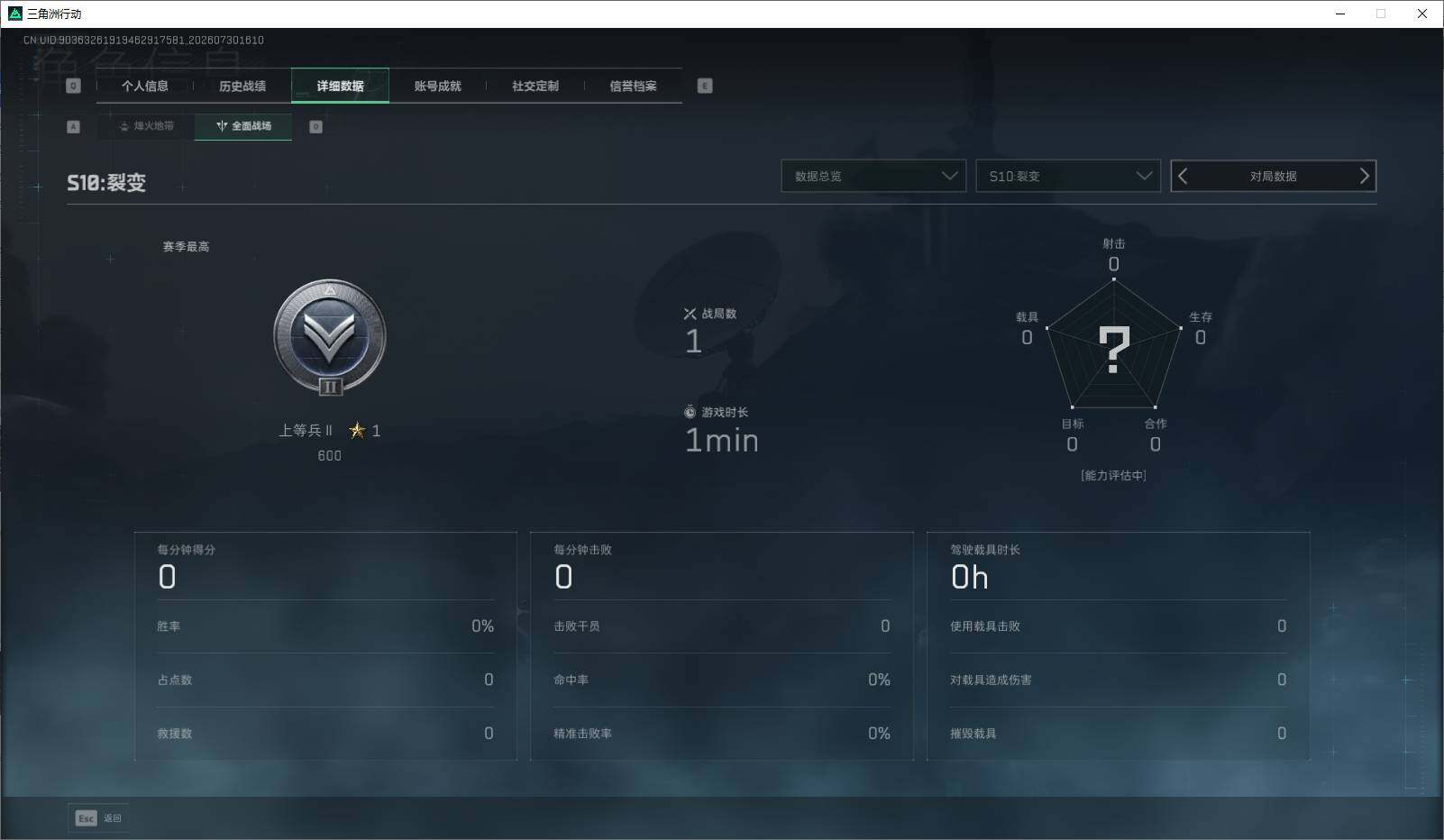Go to the 社交定制 tab
The height and width of the screenshot is (840, 1444).
click(535, 86)
